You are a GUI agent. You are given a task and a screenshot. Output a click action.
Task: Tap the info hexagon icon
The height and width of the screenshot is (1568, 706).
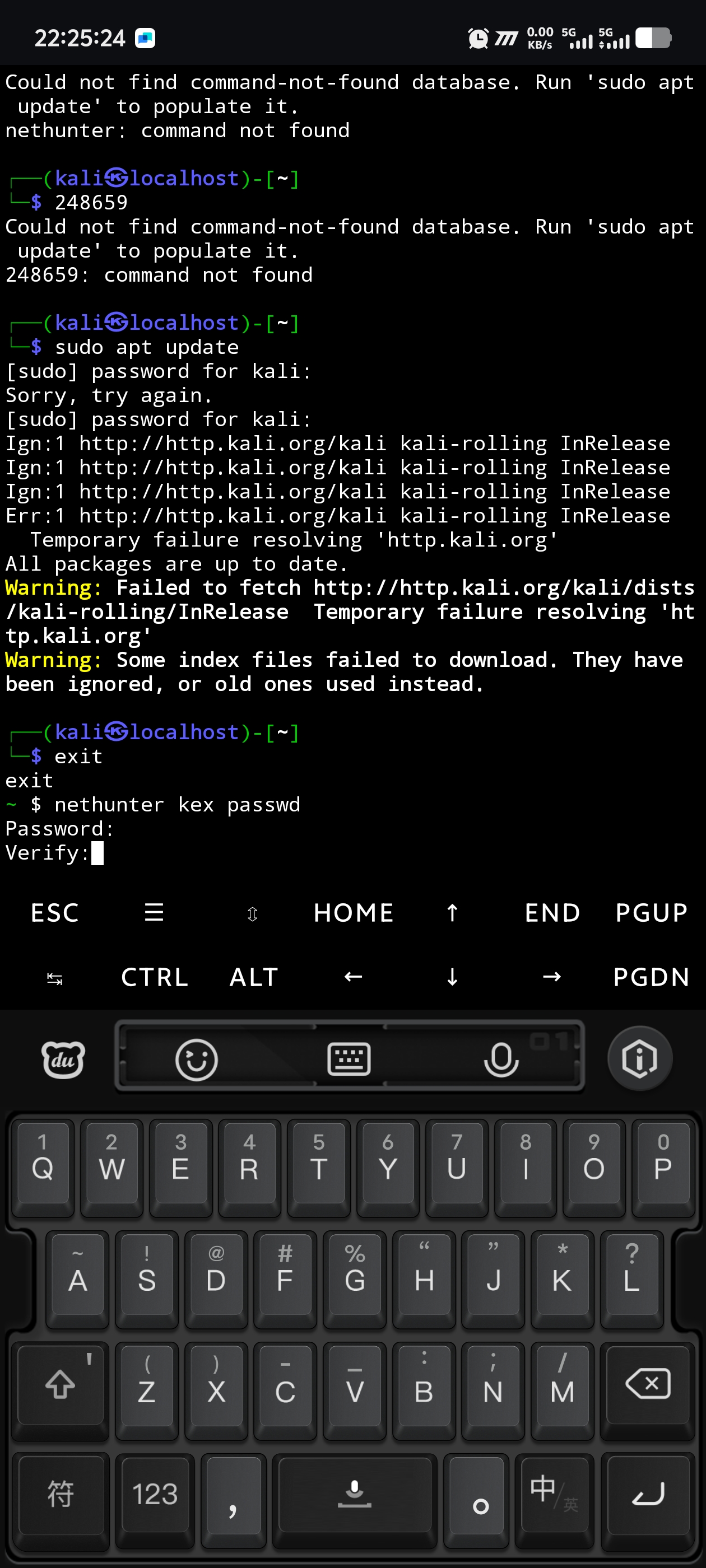[639, 1059]
